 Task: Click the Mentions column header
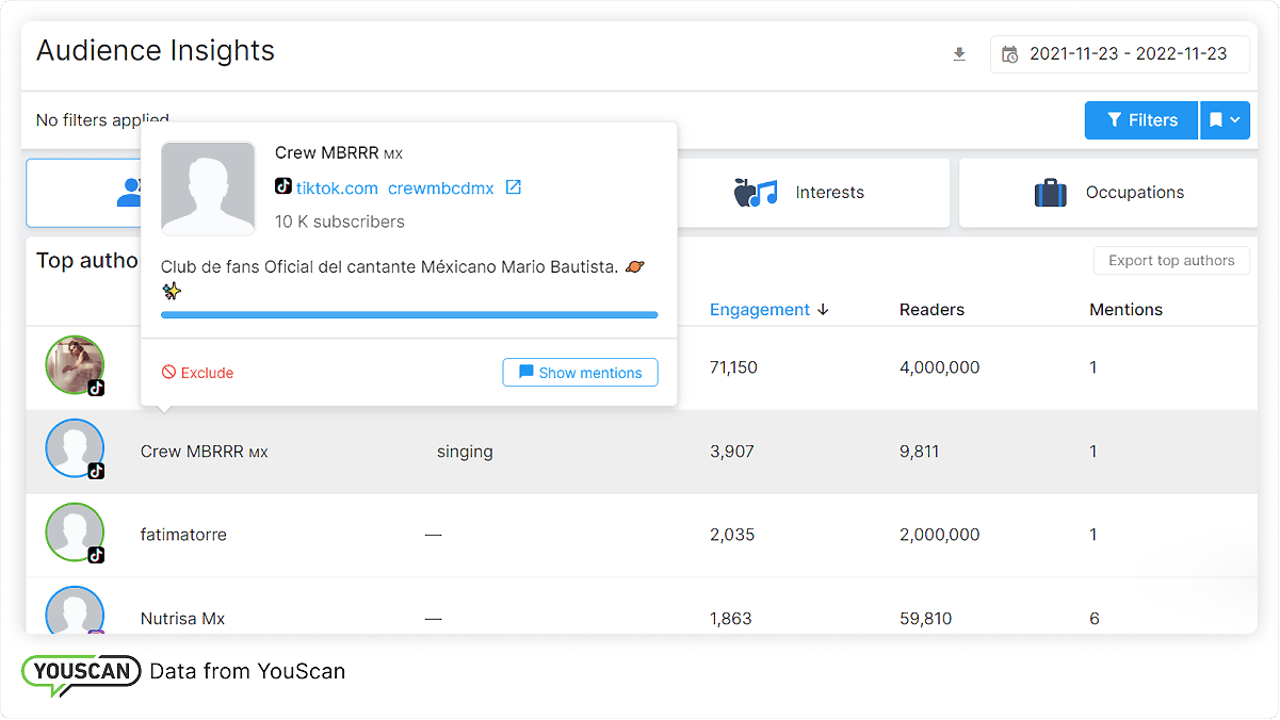[1125, 310]
